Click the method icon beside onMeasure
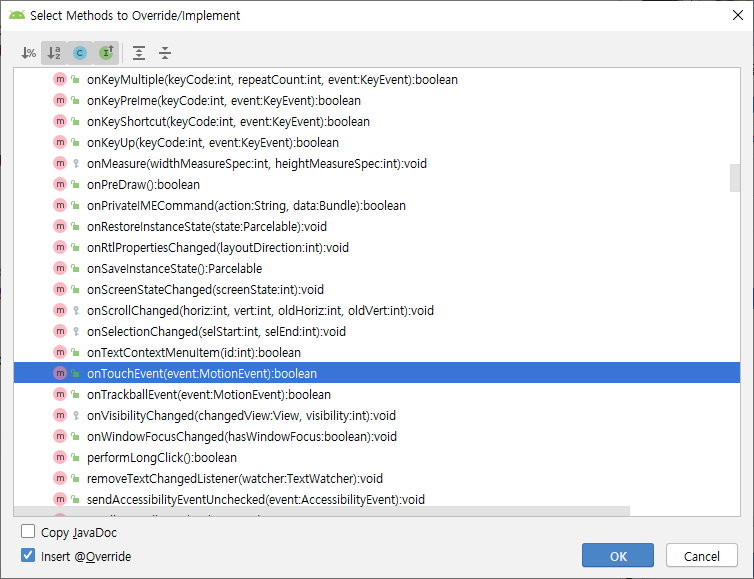The height and width of the screenshot is (579, 754). point(60,164)
